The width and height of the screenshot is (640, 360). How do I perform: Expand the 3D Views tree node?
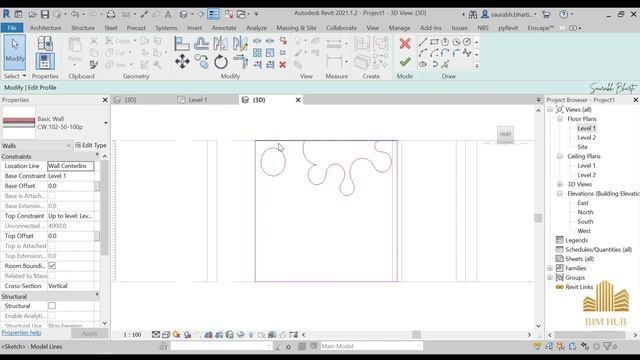(560, 184)
